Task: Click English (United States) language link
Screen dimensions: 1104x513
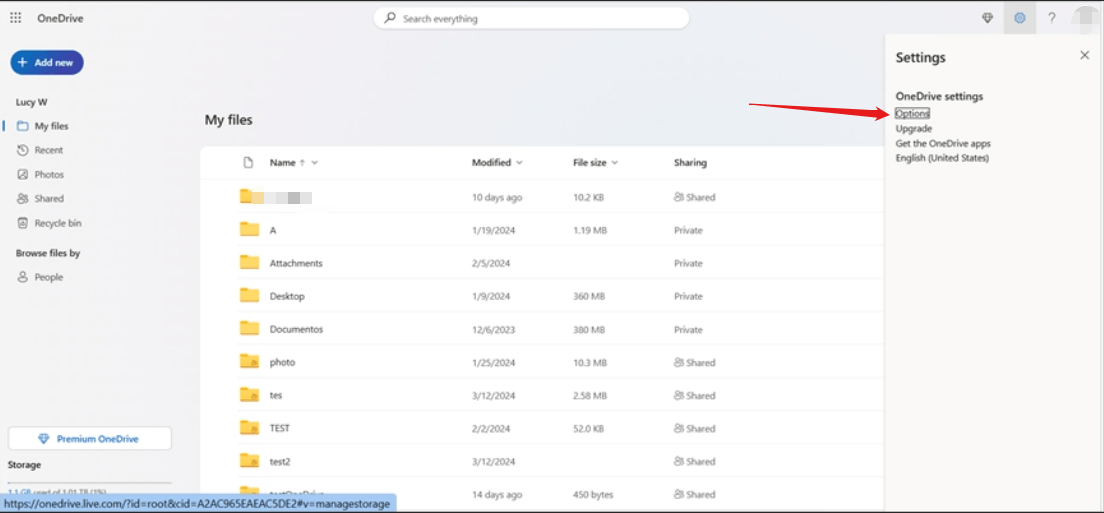Action: coord(942,158)
